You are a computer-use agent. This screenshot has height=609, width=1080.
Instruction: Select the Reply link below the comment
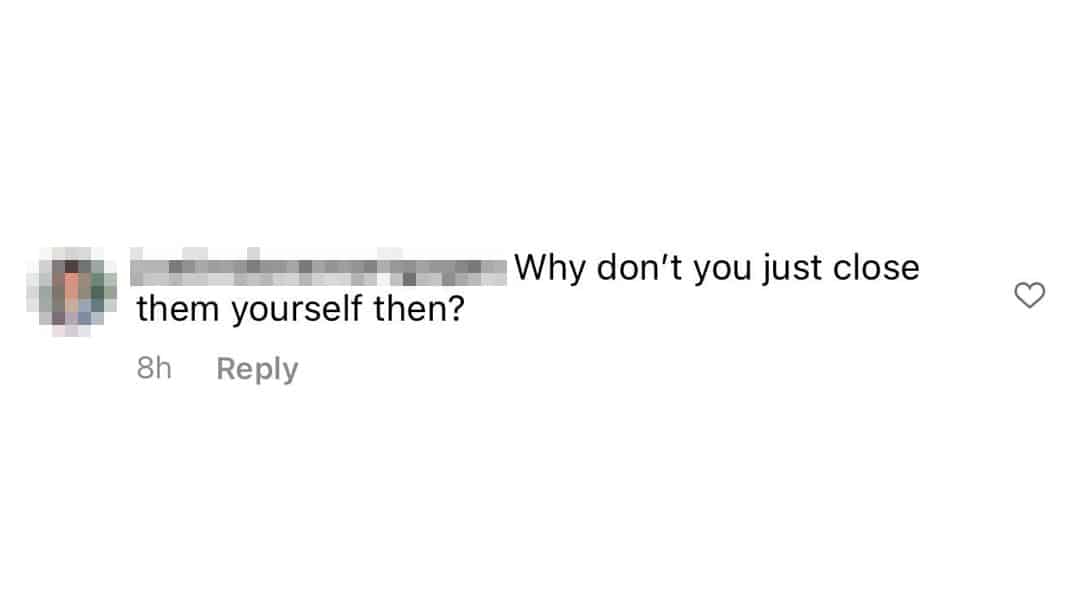click(x=257, y=369)
